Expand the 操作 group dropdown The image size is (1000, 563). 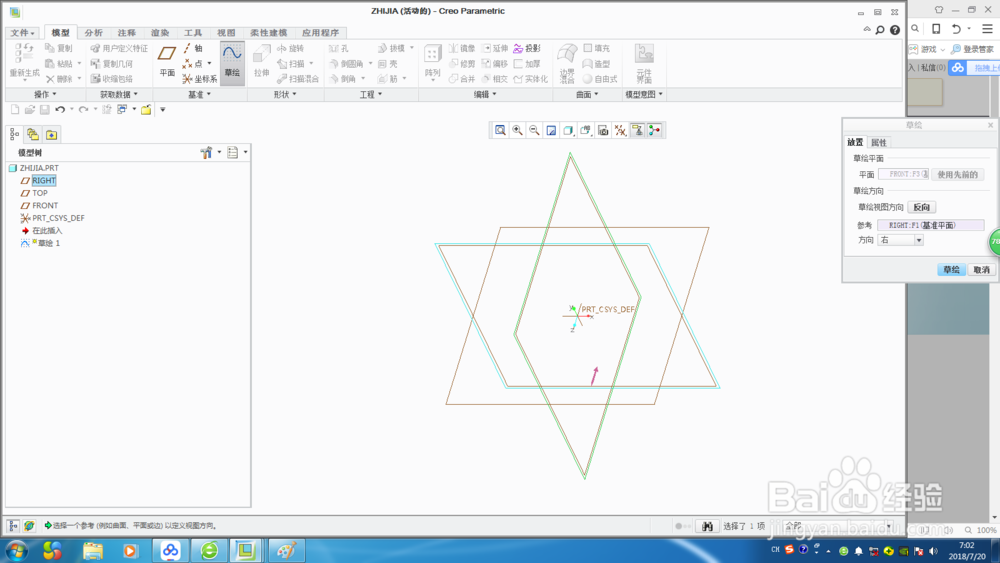45,94
